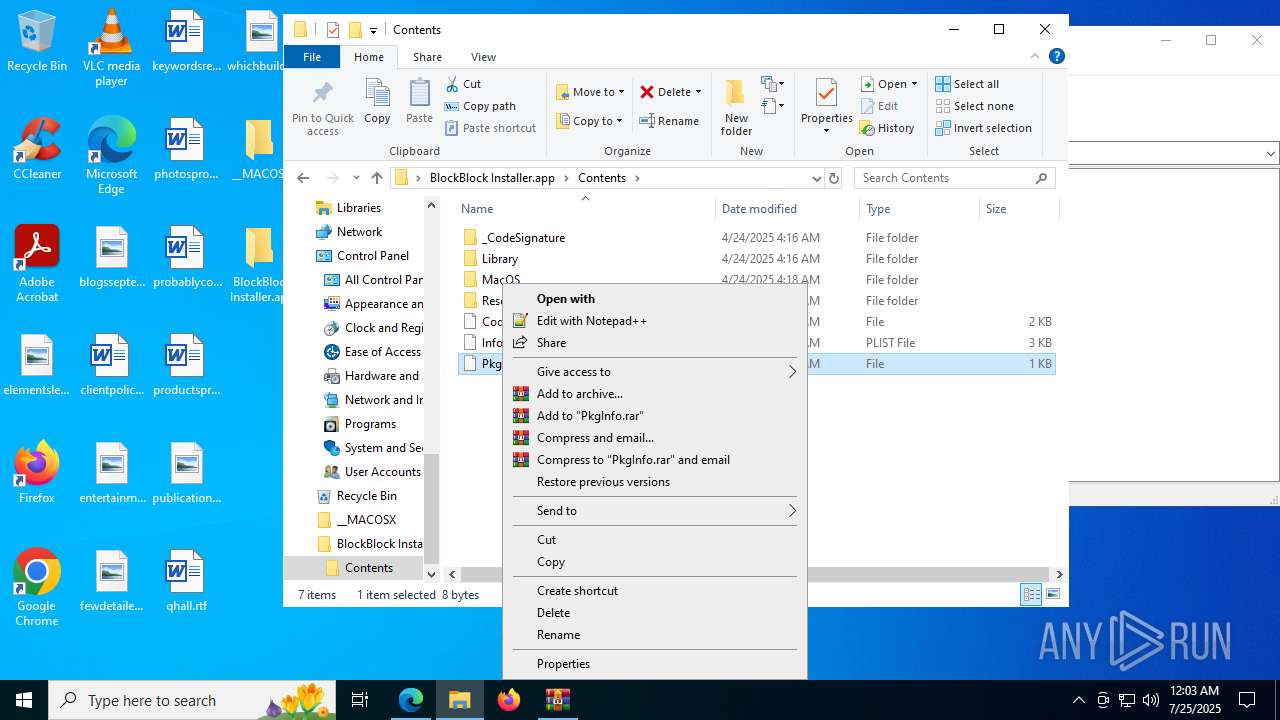Click Edit in the Open group
This screenshot has height=720, width=1280.
pos(879,106)
